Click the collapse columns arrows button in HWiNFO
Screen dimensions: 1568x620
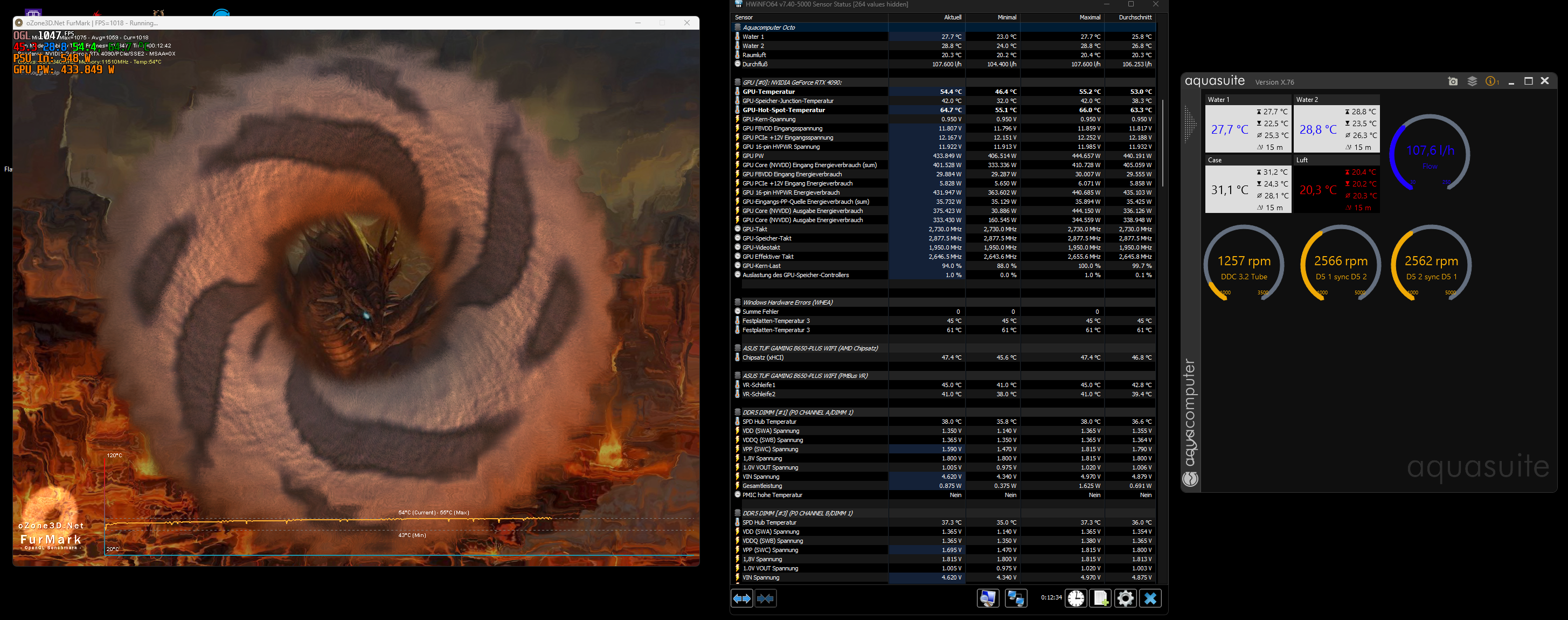[x=765, y=598]
